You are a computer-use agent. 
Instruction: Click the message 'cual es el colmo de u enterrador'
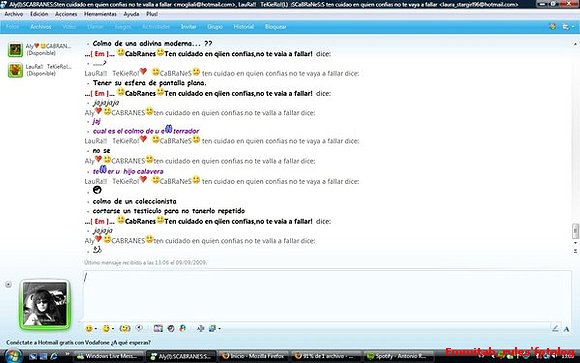146,130
